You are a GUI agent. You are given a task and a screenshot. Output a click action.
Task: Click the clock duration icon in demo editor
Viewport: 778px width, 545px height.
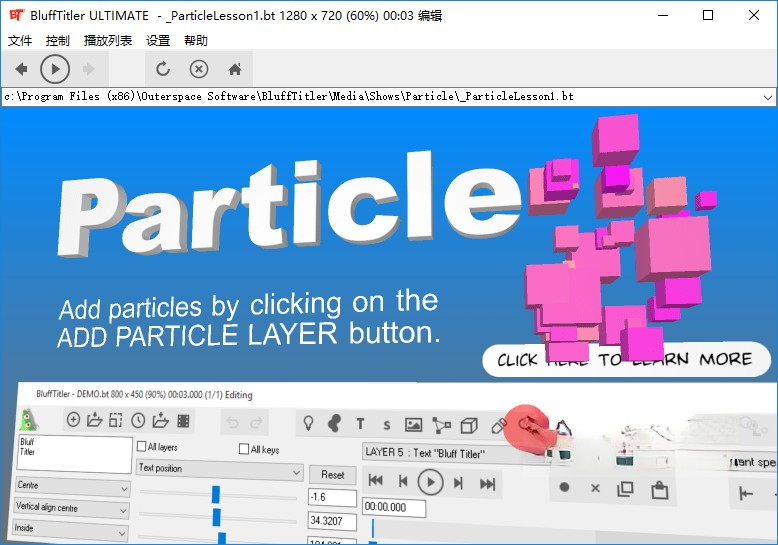point(138,421)
